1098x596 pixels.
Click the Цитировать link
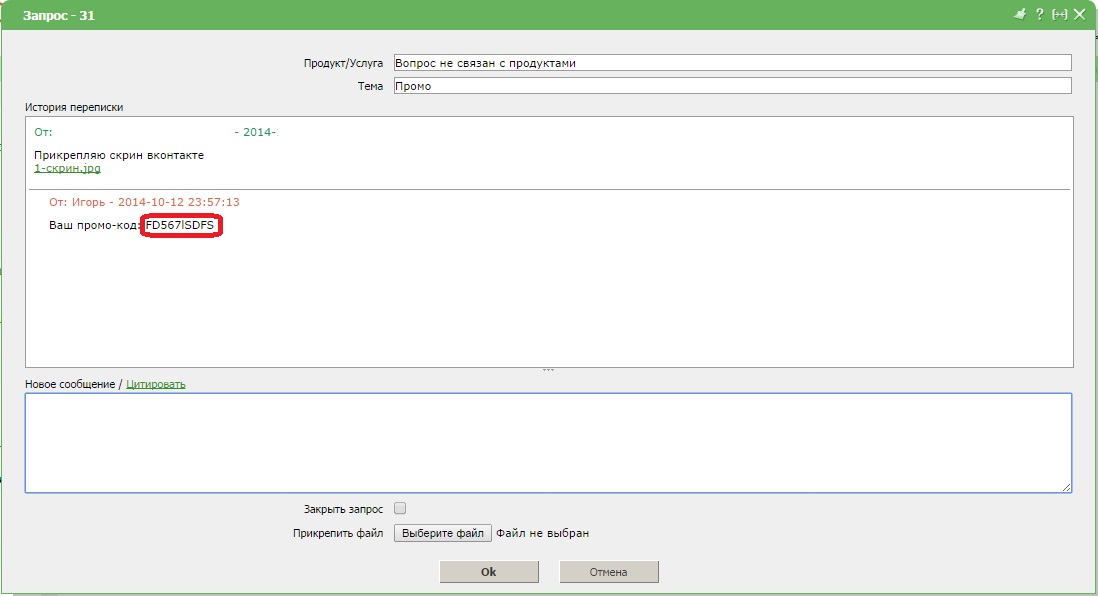tap(155, 384)
